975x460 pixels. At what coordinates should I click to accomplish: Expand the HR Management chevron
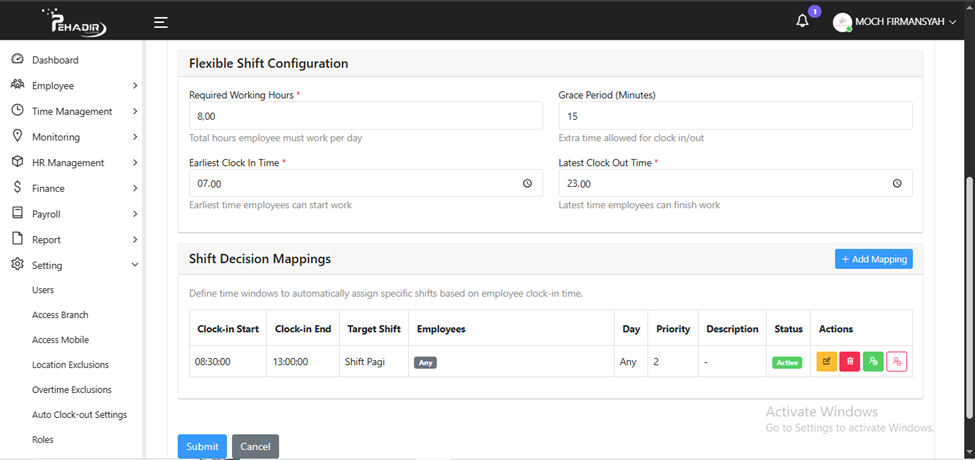(135, 163)
